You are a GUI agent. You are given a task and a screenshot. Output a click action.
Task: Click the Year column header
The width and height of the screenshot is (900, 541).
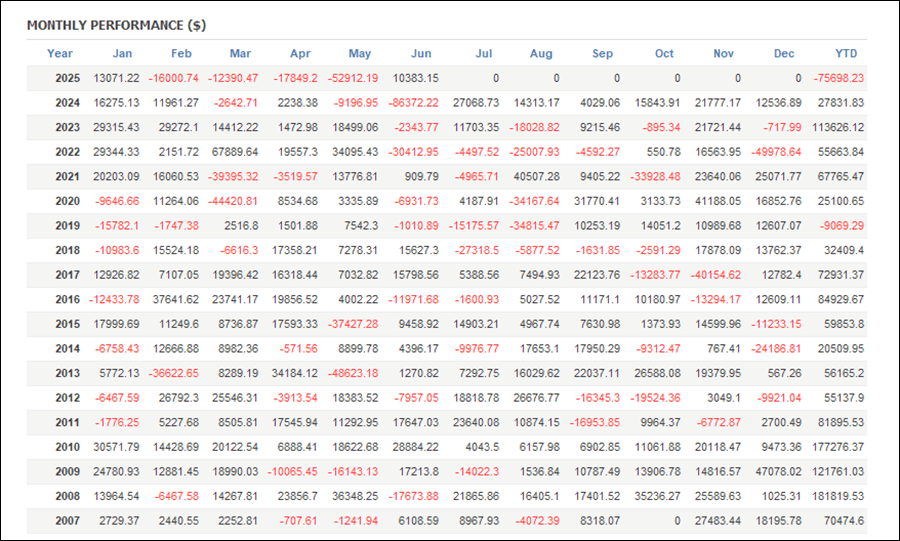(60, 53)
